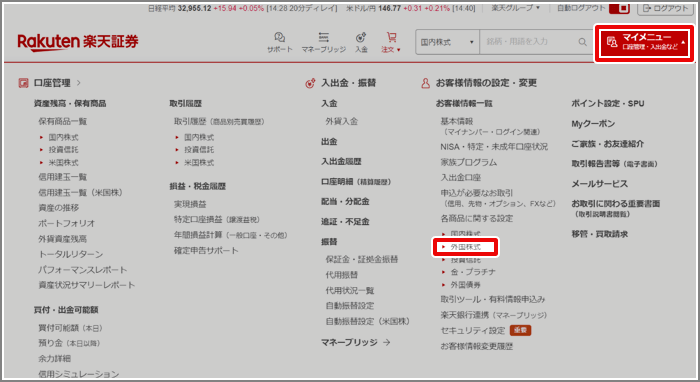
Task: Open 取引報告書等 (電子書面)
Action: (x=614, y=164)
